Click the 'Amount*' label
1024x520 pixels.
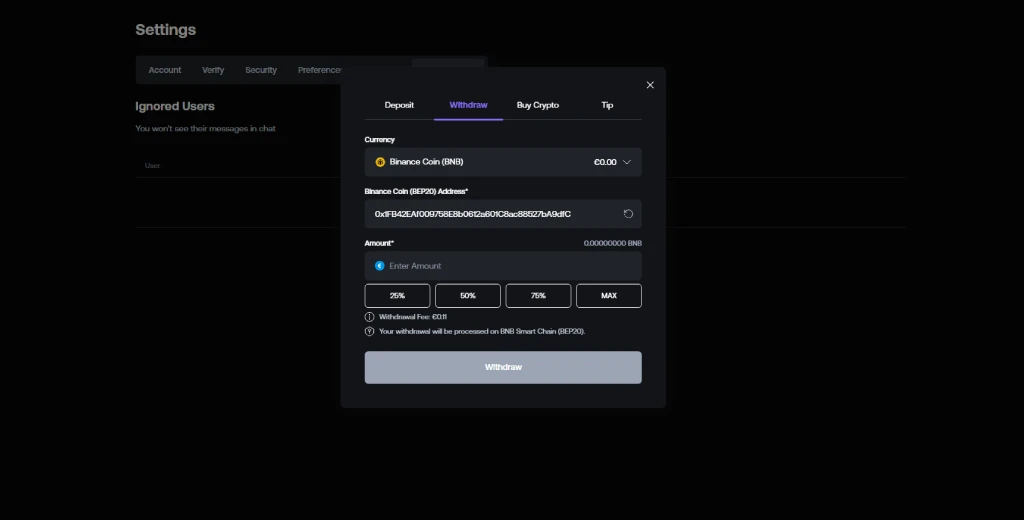(379, 243)
